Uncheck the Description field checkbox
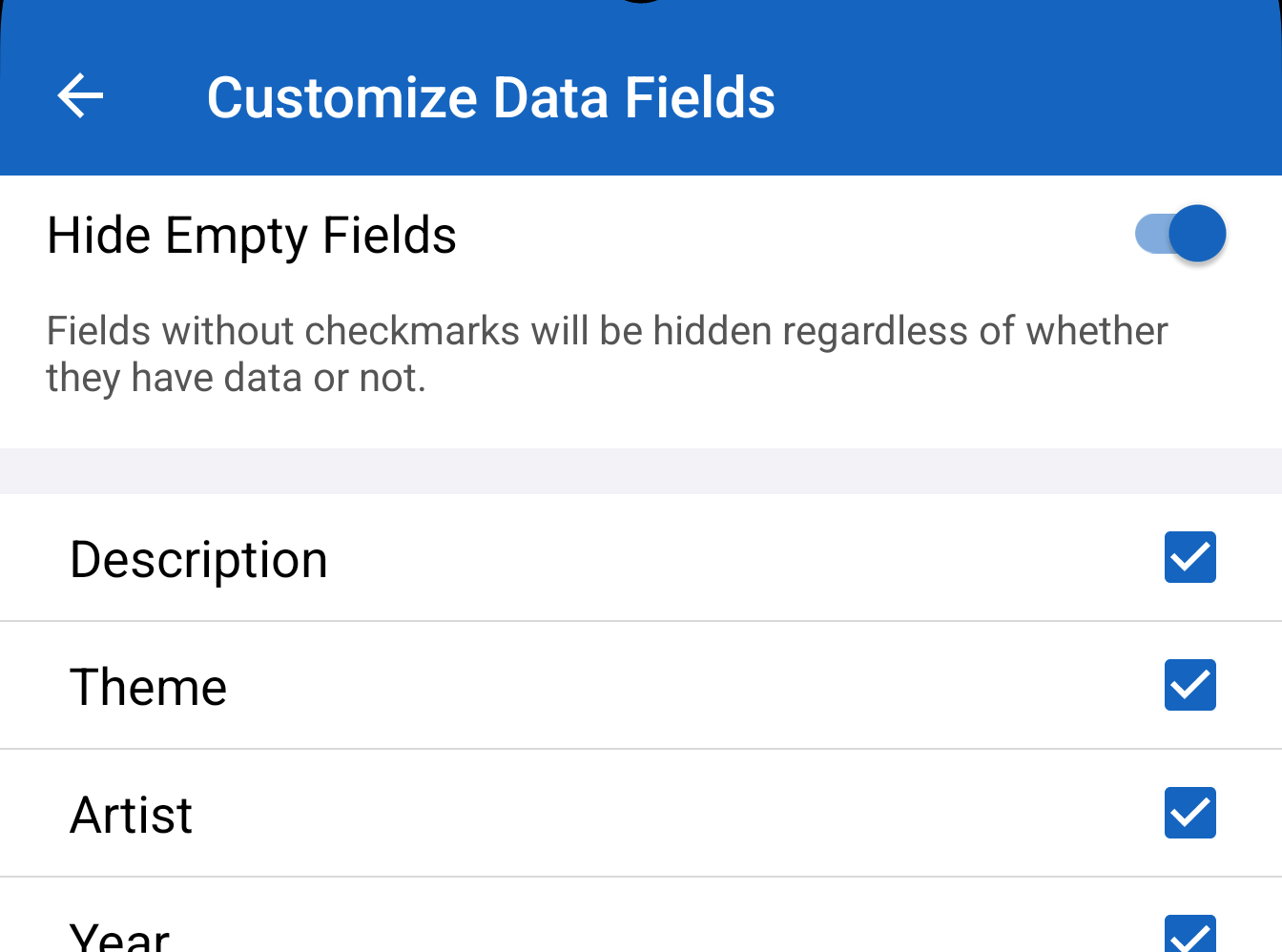1282x952 pixels. point(1189,557)
